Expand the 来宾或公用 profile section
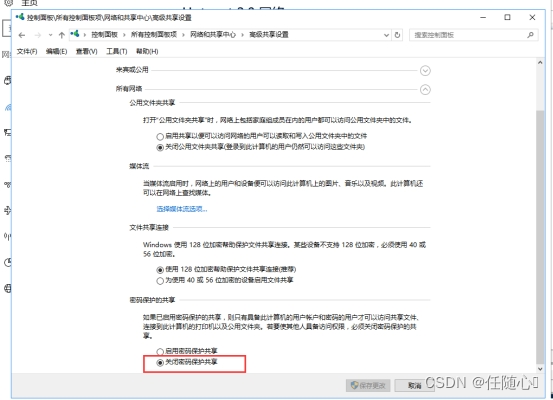Viewport: 553px width, 400px height. 425,71
